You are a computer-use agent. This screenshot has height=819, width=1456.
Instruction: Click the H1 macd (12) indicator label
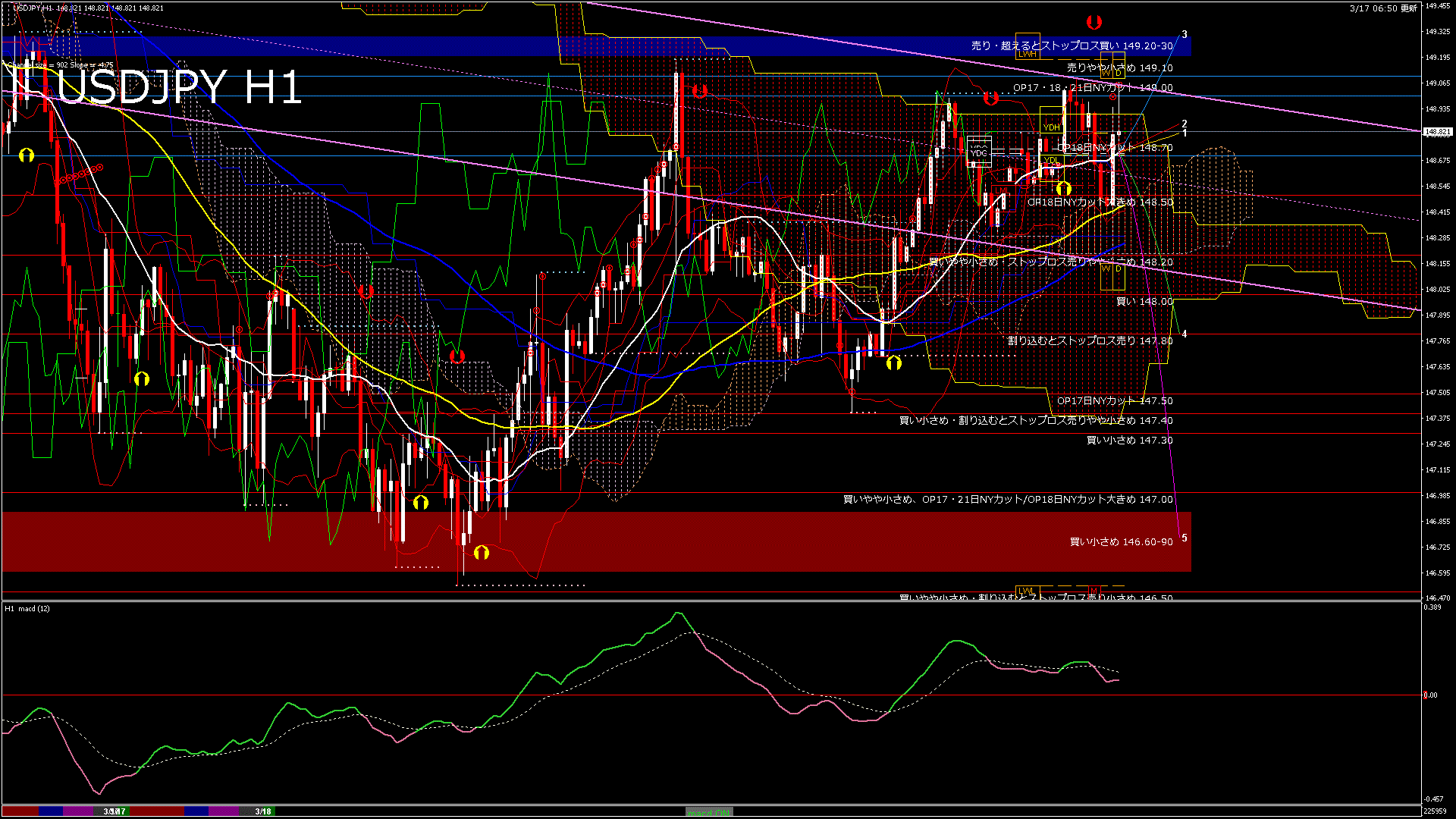(x=28, y=608)
